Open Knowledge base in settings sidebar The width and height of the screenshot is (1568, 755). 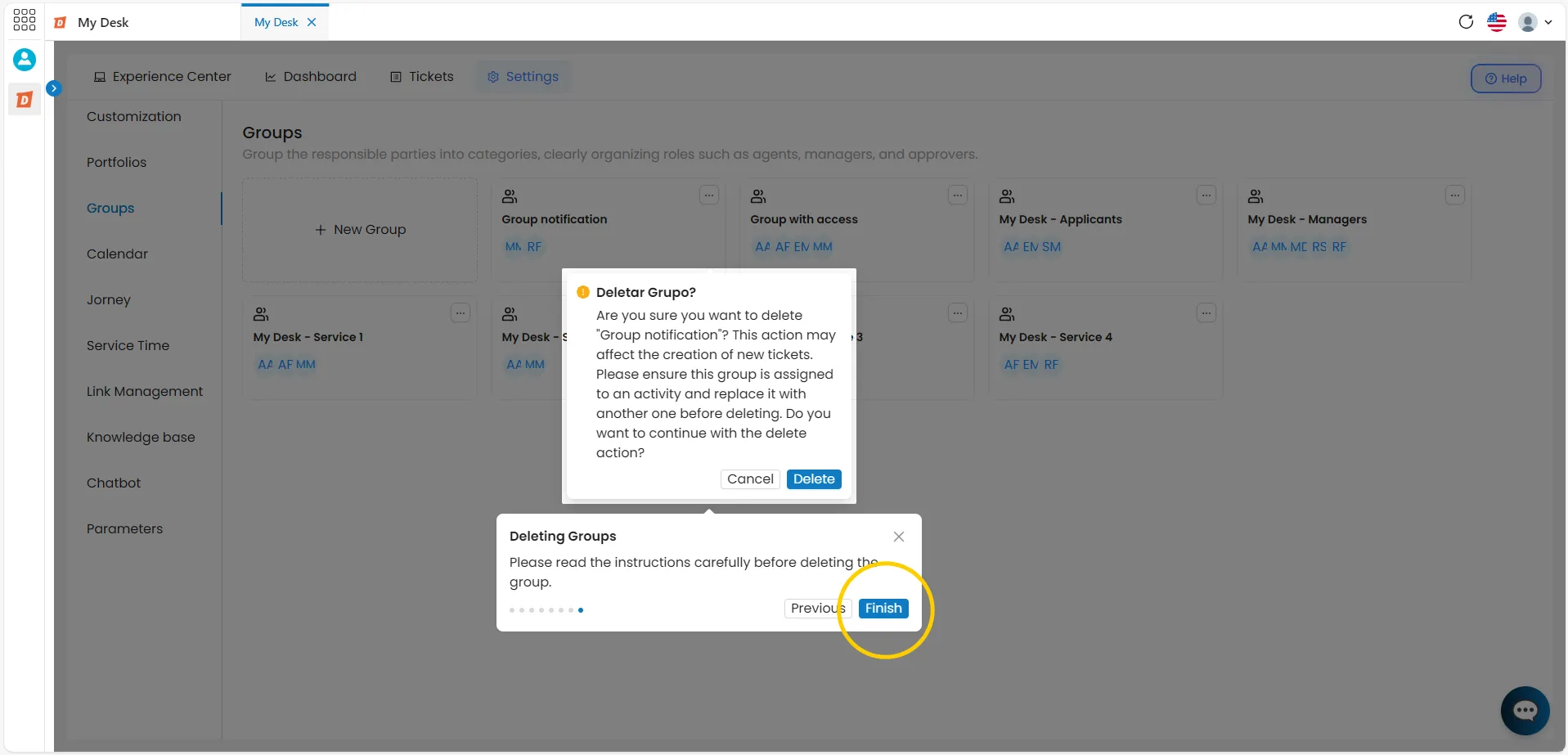(x=141, y=438)
